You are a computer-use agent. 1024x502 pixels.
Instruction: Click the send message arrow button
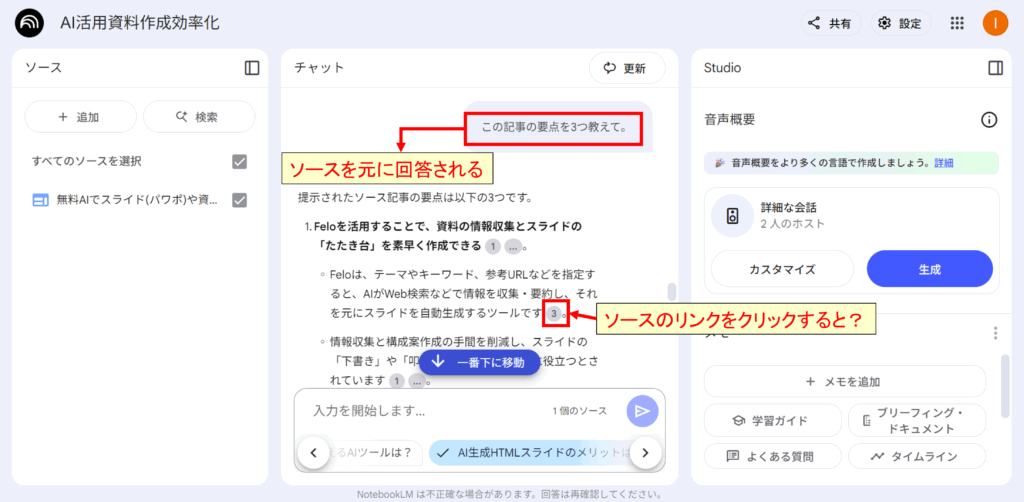pos(643,411)
